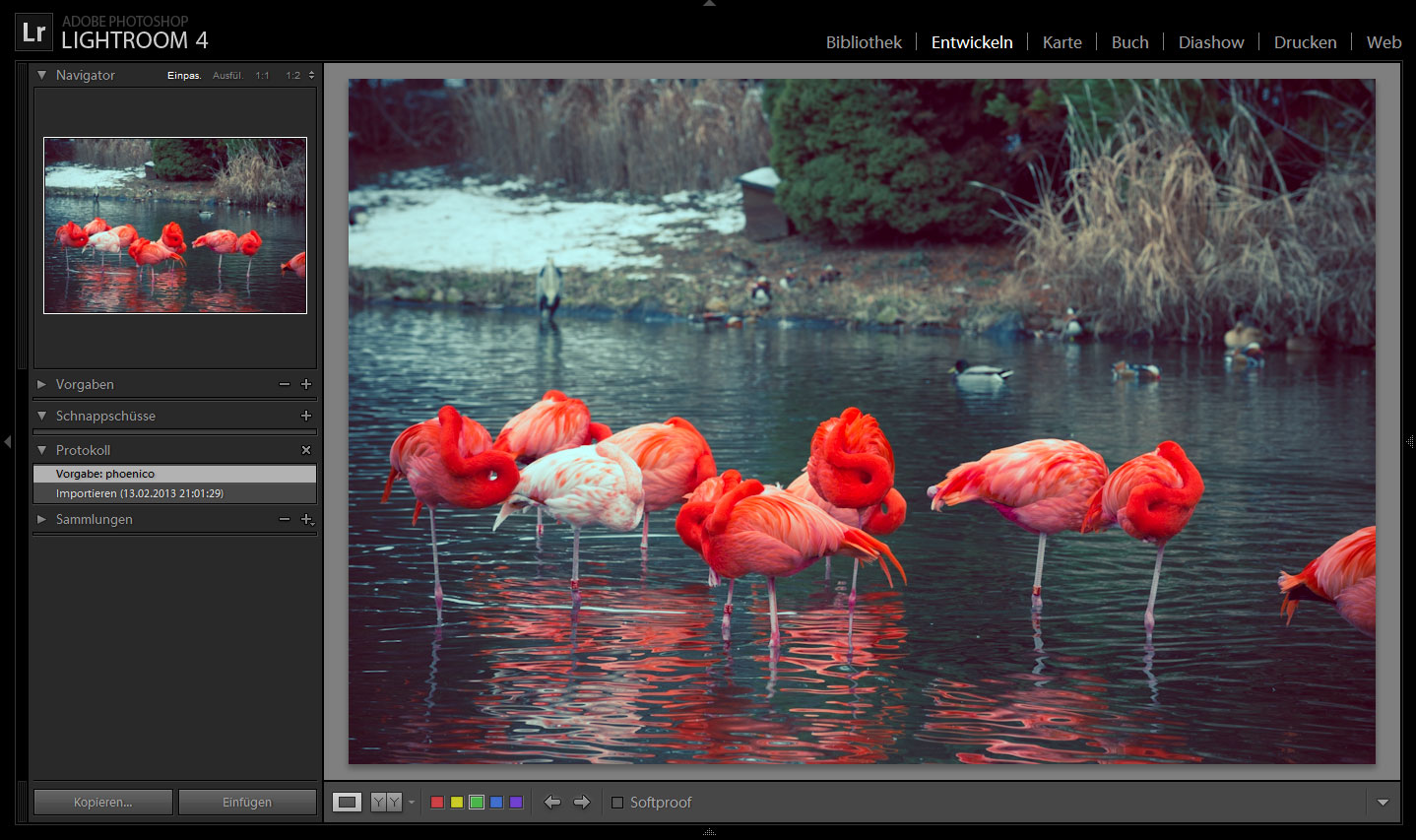
Task: Open the Drucken module
Action: [1305, 42]
